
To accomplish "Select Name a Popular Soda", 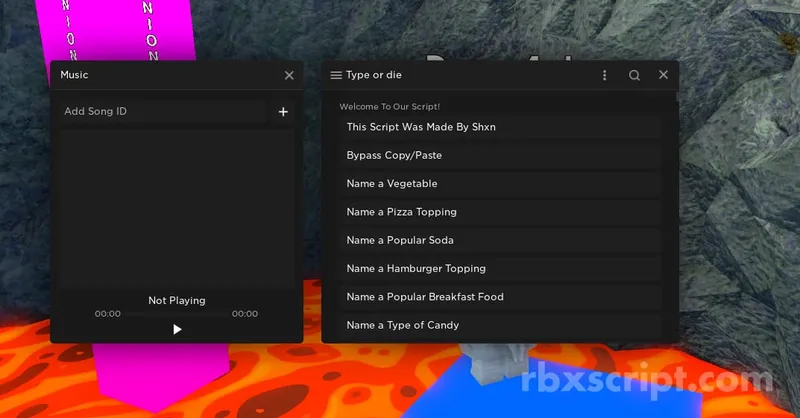I will 500,240.
